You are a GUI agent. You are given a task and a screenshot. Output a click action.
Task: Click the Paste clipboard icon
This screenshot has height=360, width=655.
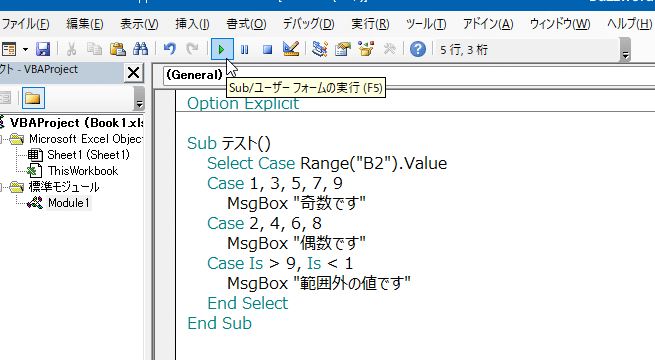[117, 49]
